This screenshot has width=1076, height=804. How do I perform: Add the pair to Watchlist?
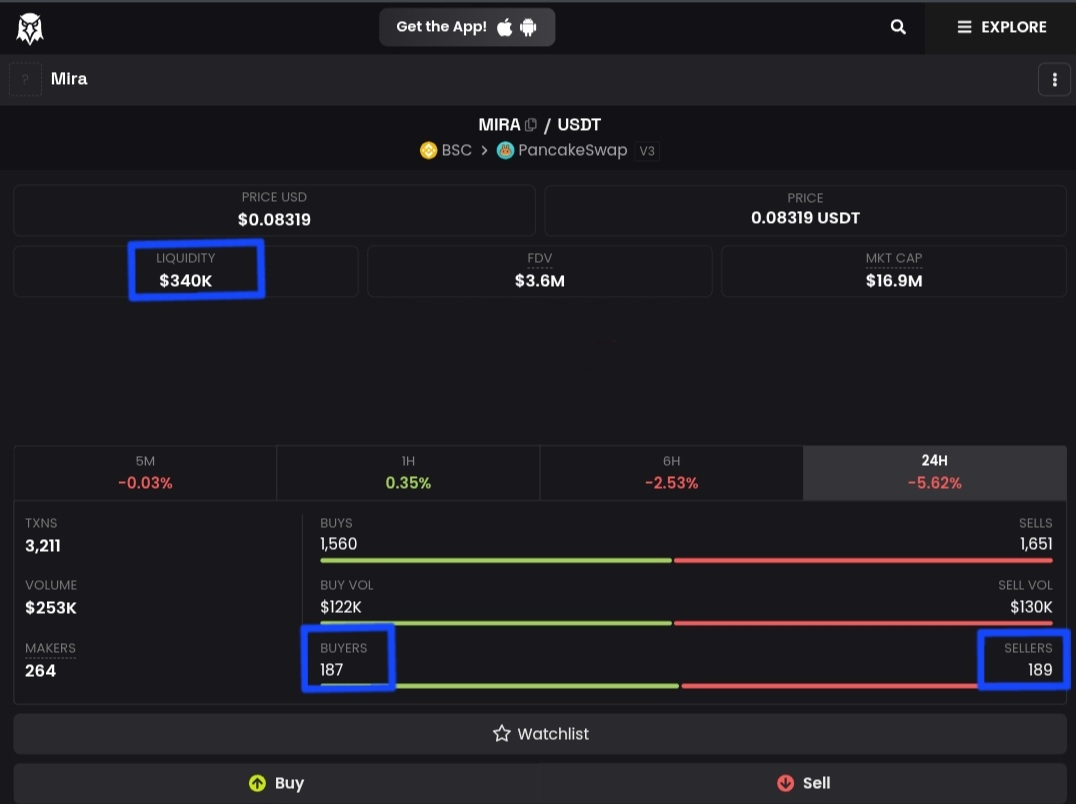point(540,734)
